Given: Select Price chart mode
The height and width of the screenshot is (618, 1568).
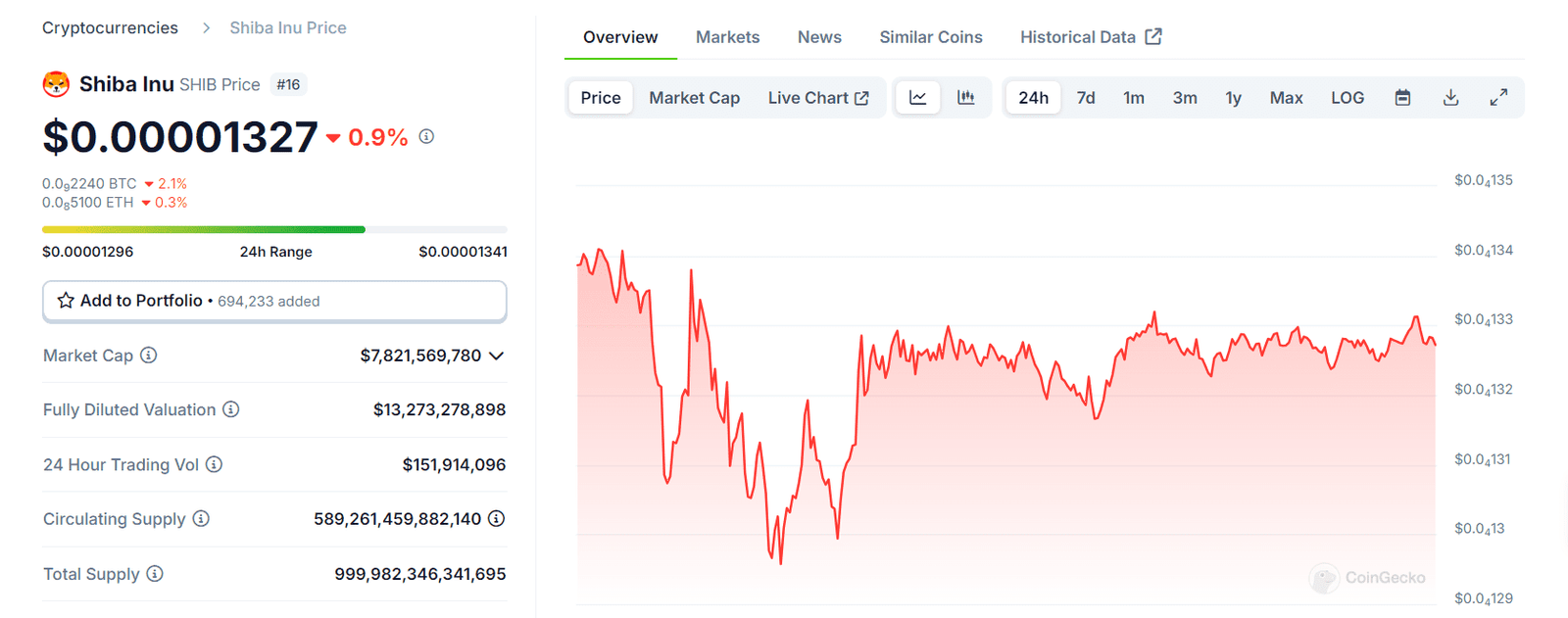Looking at the screenshot, I should tap(601, 98).
